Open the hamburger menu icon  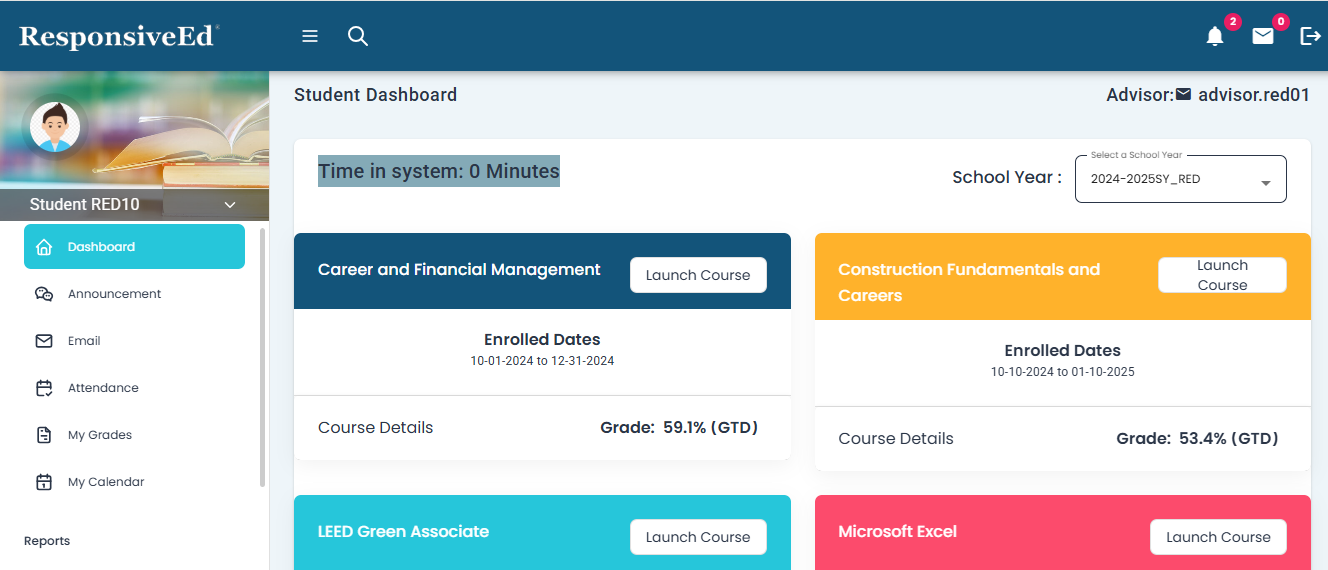(x=310, y=36)
